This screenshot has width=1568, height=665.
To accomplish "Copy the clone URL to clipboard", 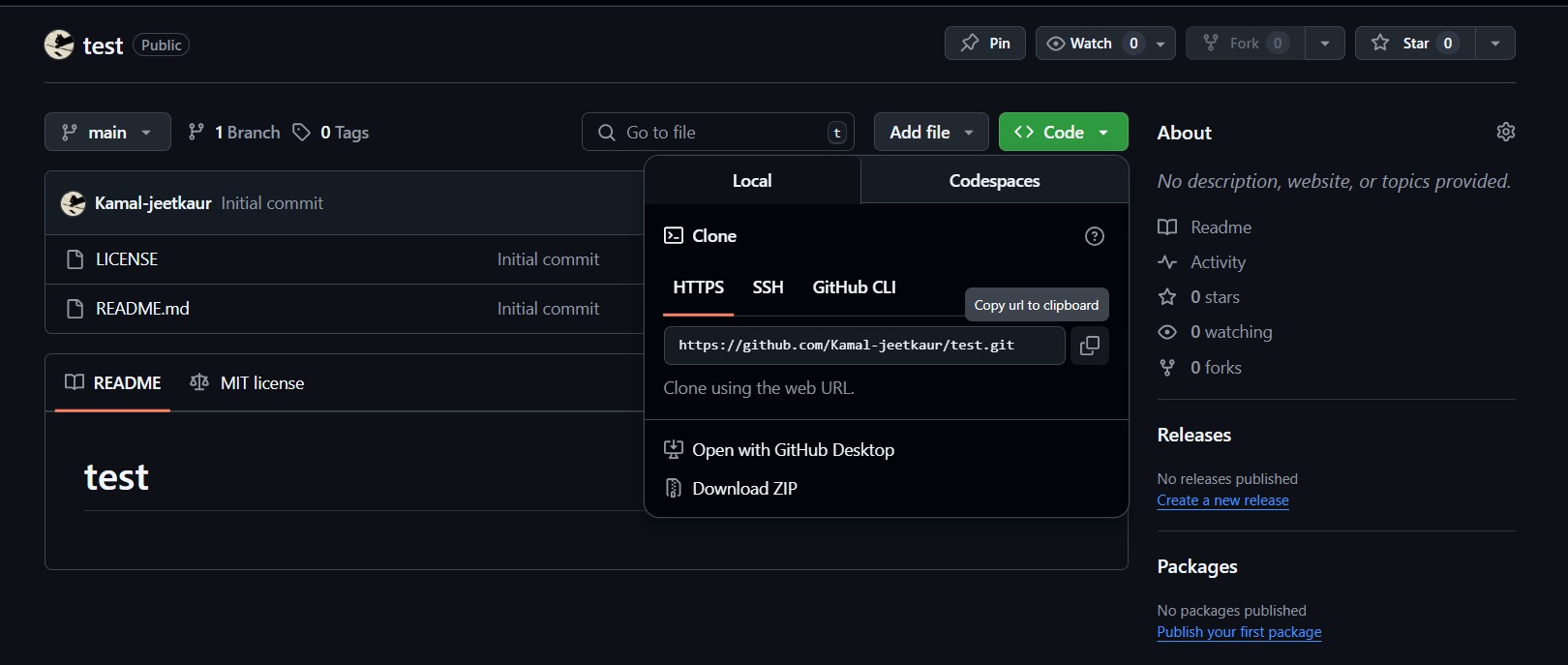I will click(1090, 346).
